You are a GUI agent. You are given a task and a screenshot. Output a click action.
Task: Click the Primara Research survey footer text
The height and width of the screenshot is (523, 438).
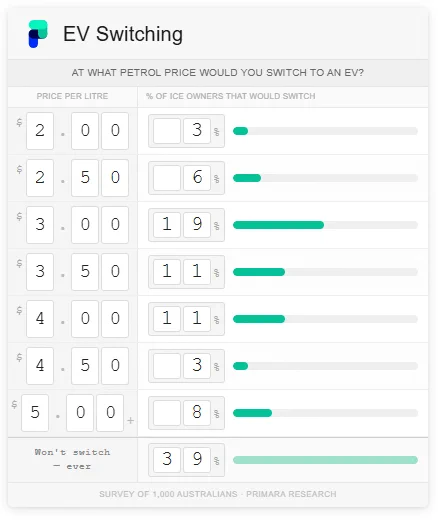pos(218,494)
